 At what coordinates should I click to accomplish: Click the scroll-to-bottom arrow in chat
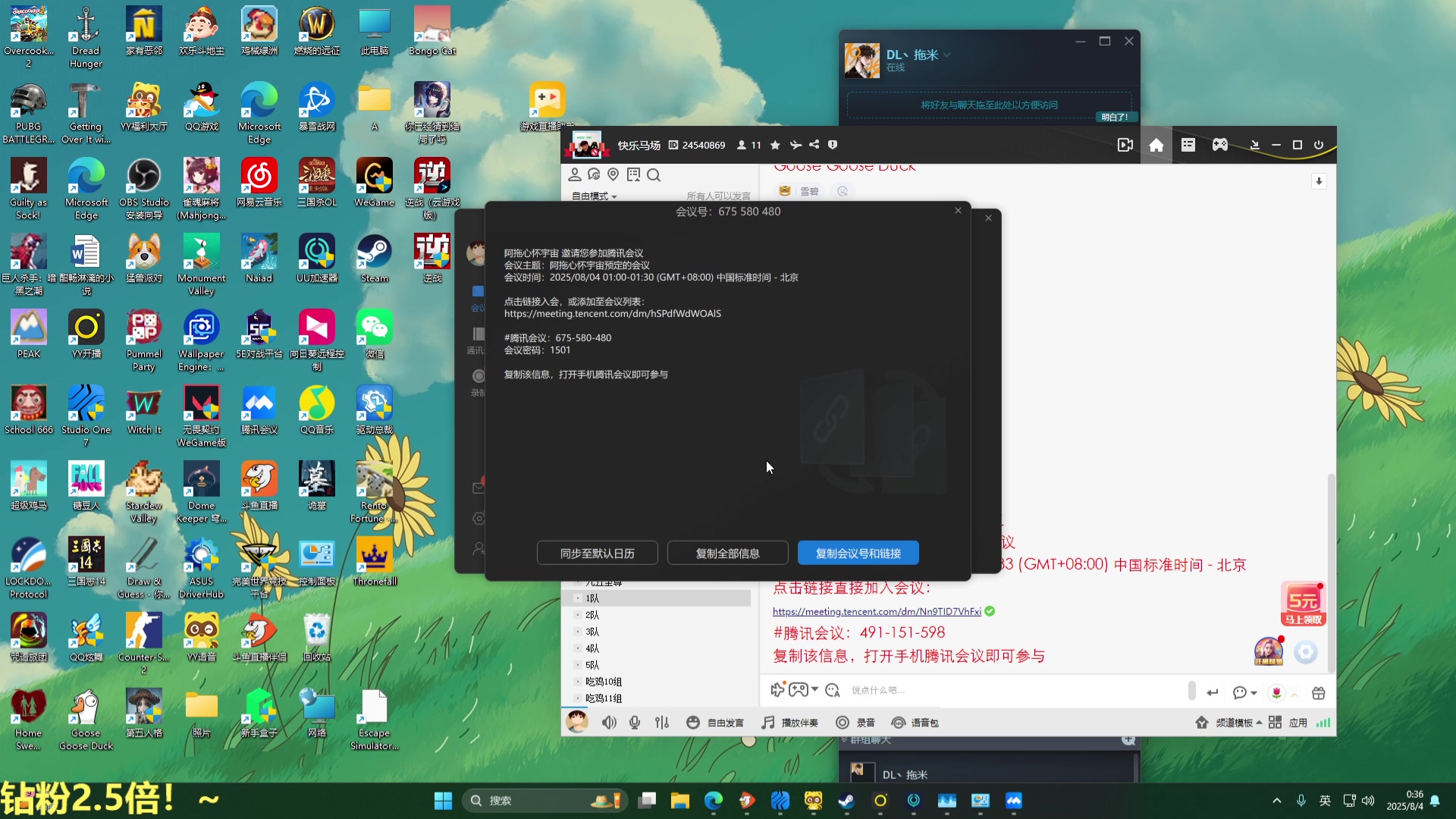pyautogui.click(x=1319, y=181)
